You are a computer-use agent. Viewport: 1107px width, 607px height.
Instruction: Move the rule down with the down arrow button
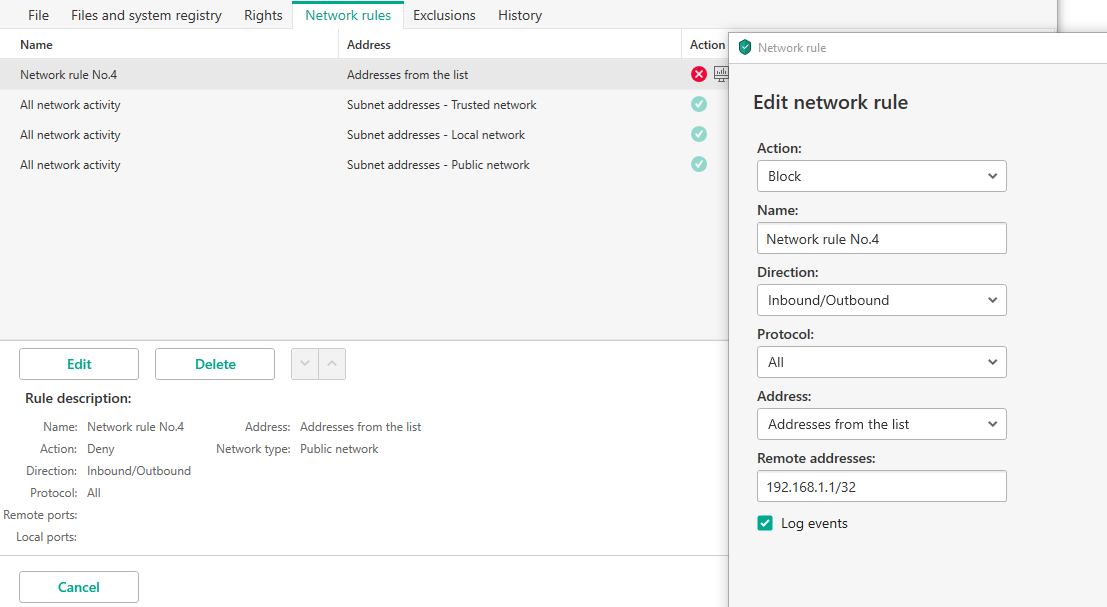tap(305, 364)
